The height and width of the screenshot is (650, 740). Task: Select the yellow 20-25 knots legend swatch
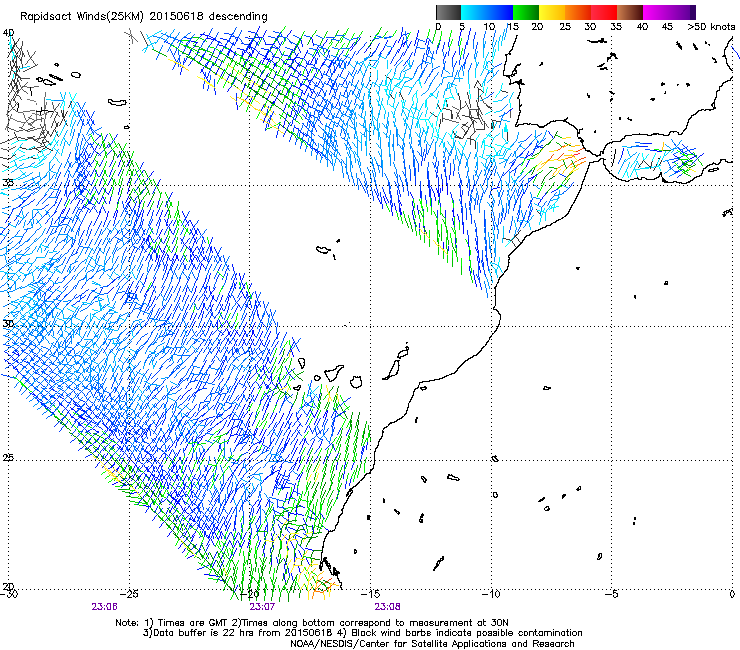pos(552,12)
